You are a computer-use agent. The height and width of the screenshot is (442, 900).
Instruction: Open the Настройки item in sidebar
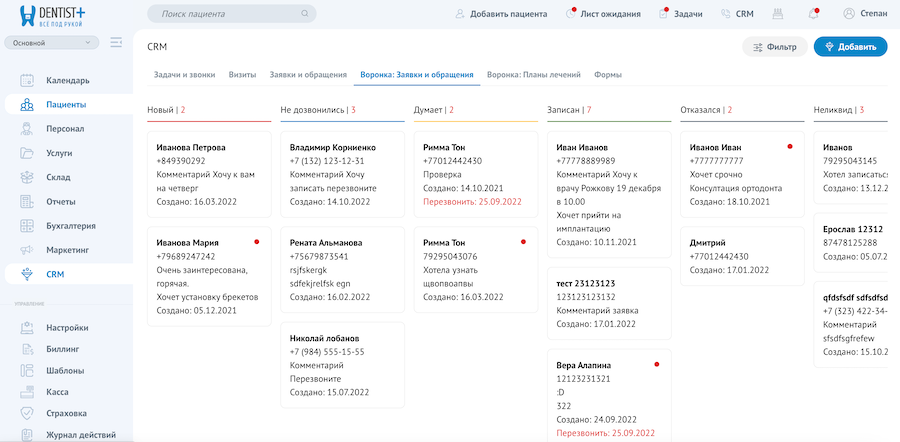tap(67, 327)
